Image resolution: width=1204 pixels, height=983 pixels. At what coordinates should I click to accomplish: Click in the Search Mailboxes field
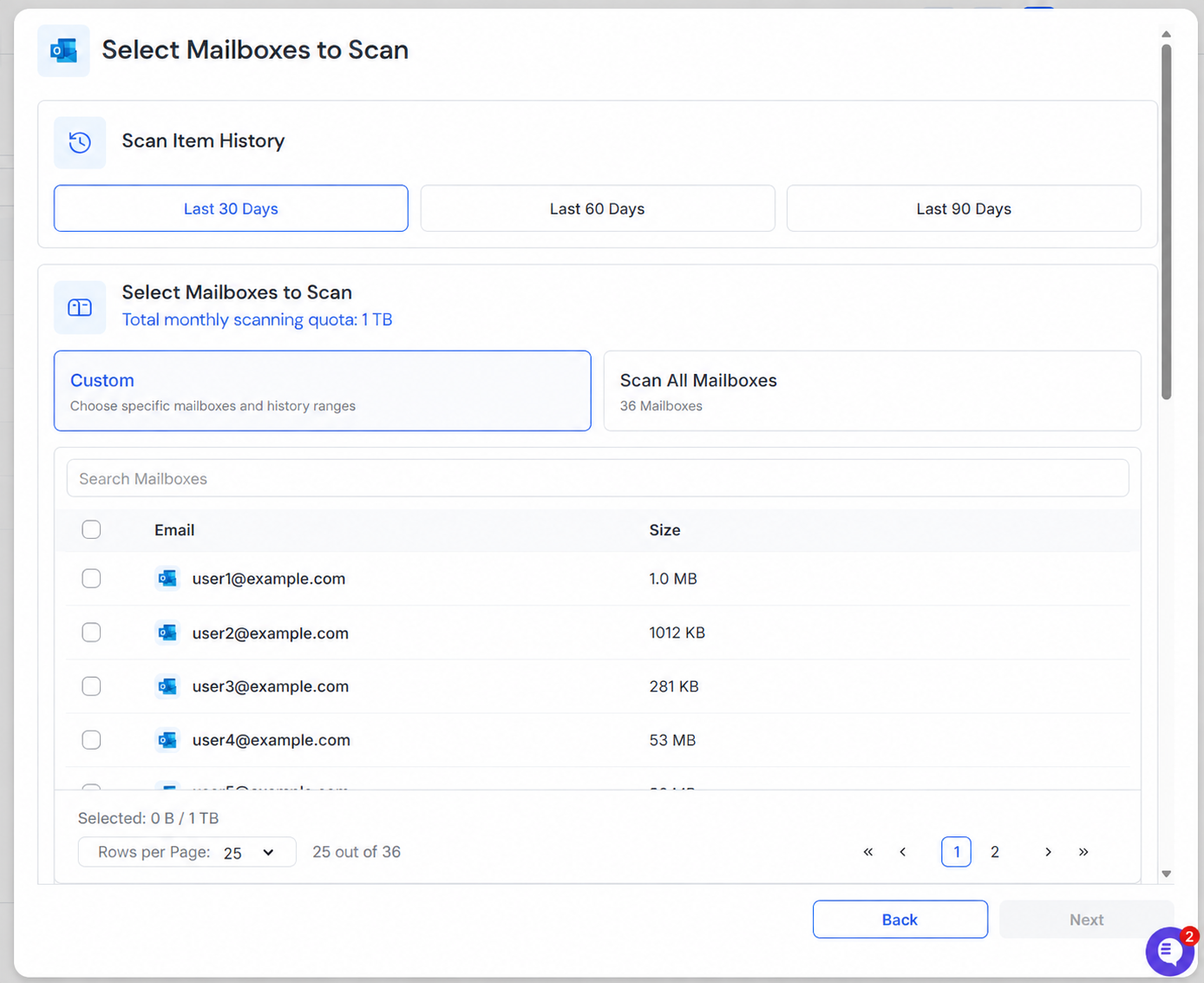[598, 478]
